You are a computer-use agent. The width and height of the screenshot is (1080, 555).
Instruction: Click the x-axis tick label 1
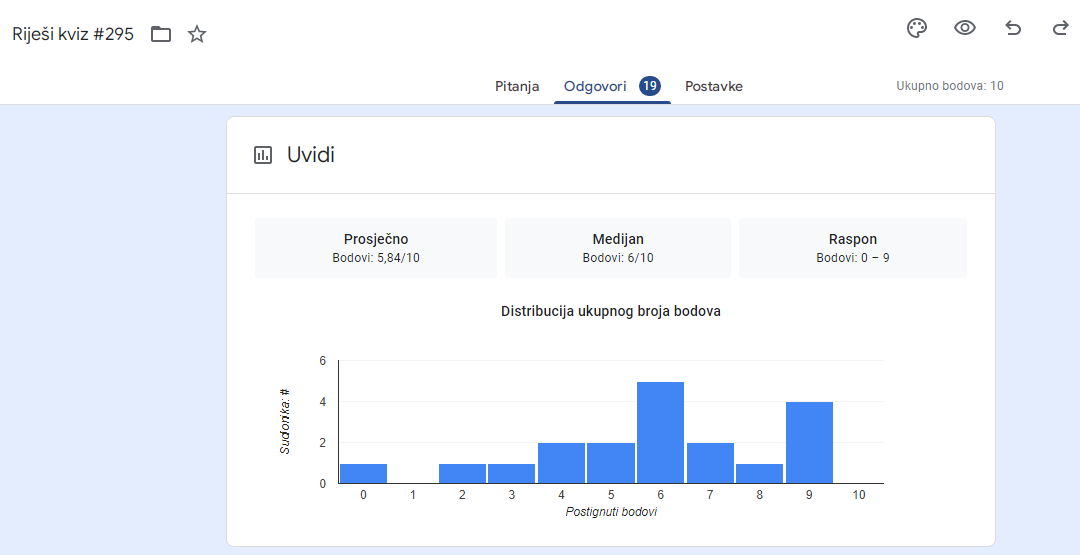pyautogui.click(x=413, y=495)
